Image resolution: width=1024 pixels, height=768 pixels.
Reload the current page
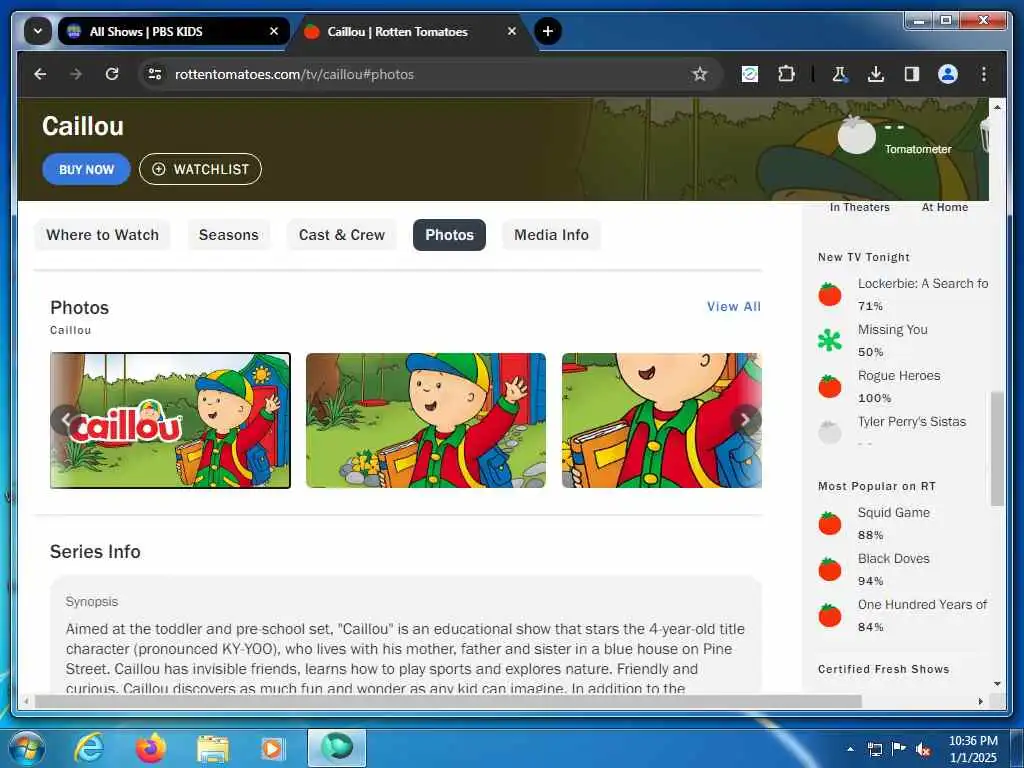pyautogui.click(x=112, y=74)
